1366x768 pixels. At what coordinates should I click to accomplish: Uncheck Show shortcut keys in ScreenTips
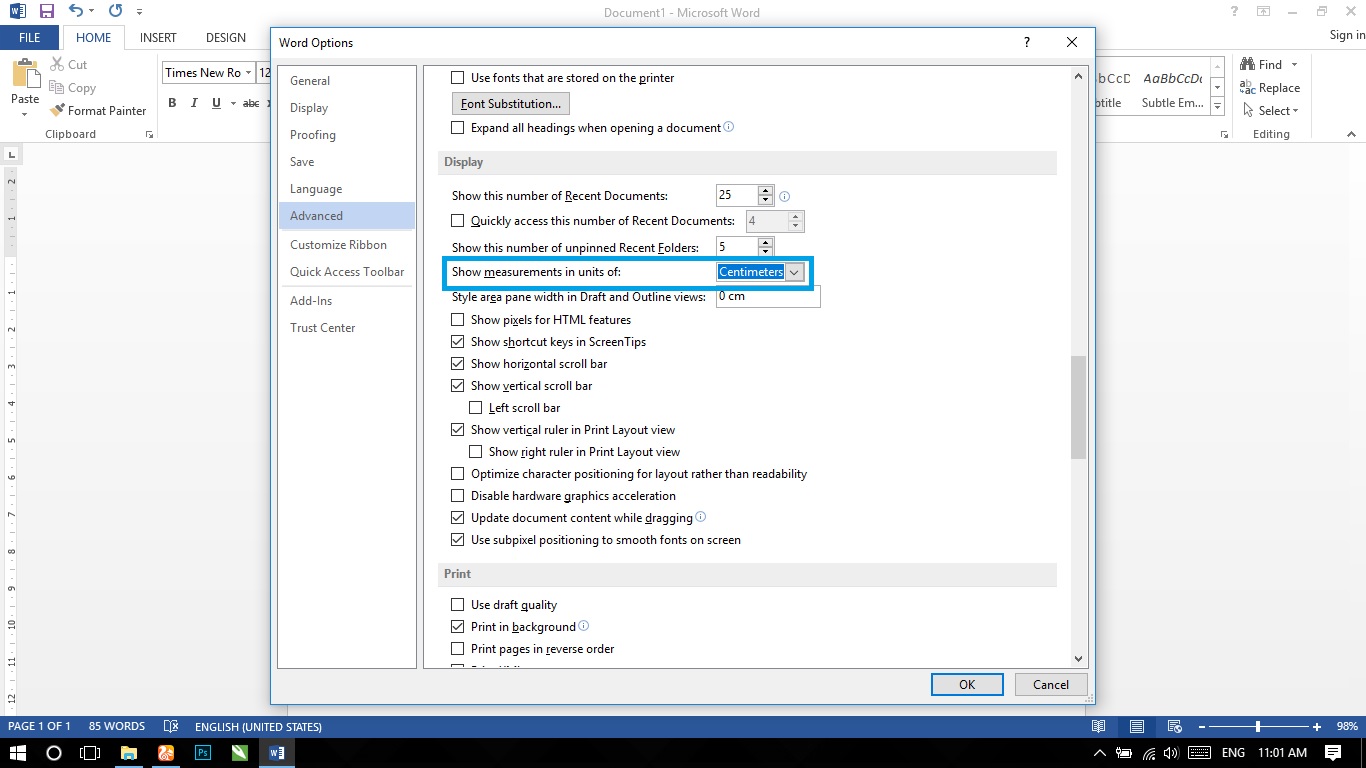[x=458, y=342]
